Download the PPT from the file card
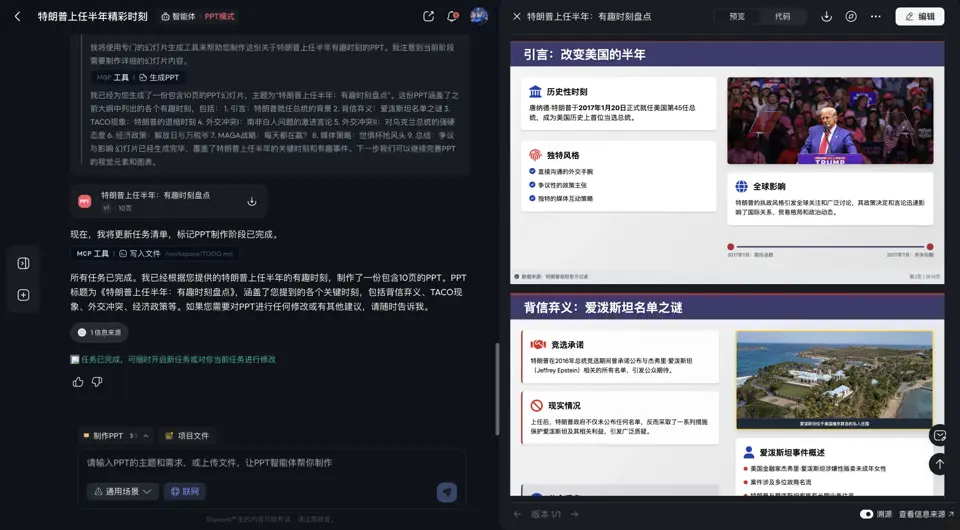960x530 pixels. point(252,201)
